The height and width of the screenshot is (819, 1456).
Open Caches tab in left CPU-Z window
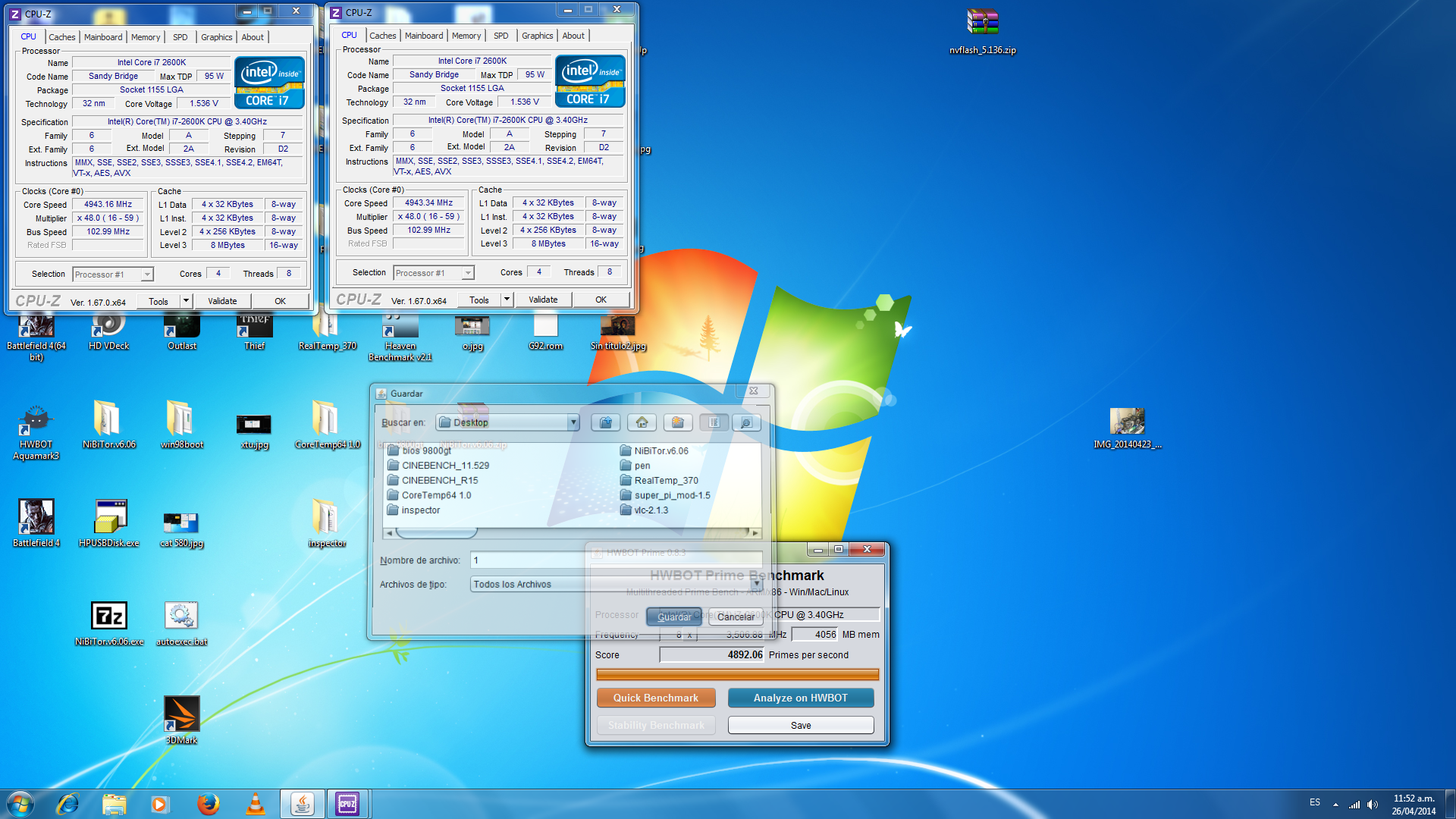(62, 37)
